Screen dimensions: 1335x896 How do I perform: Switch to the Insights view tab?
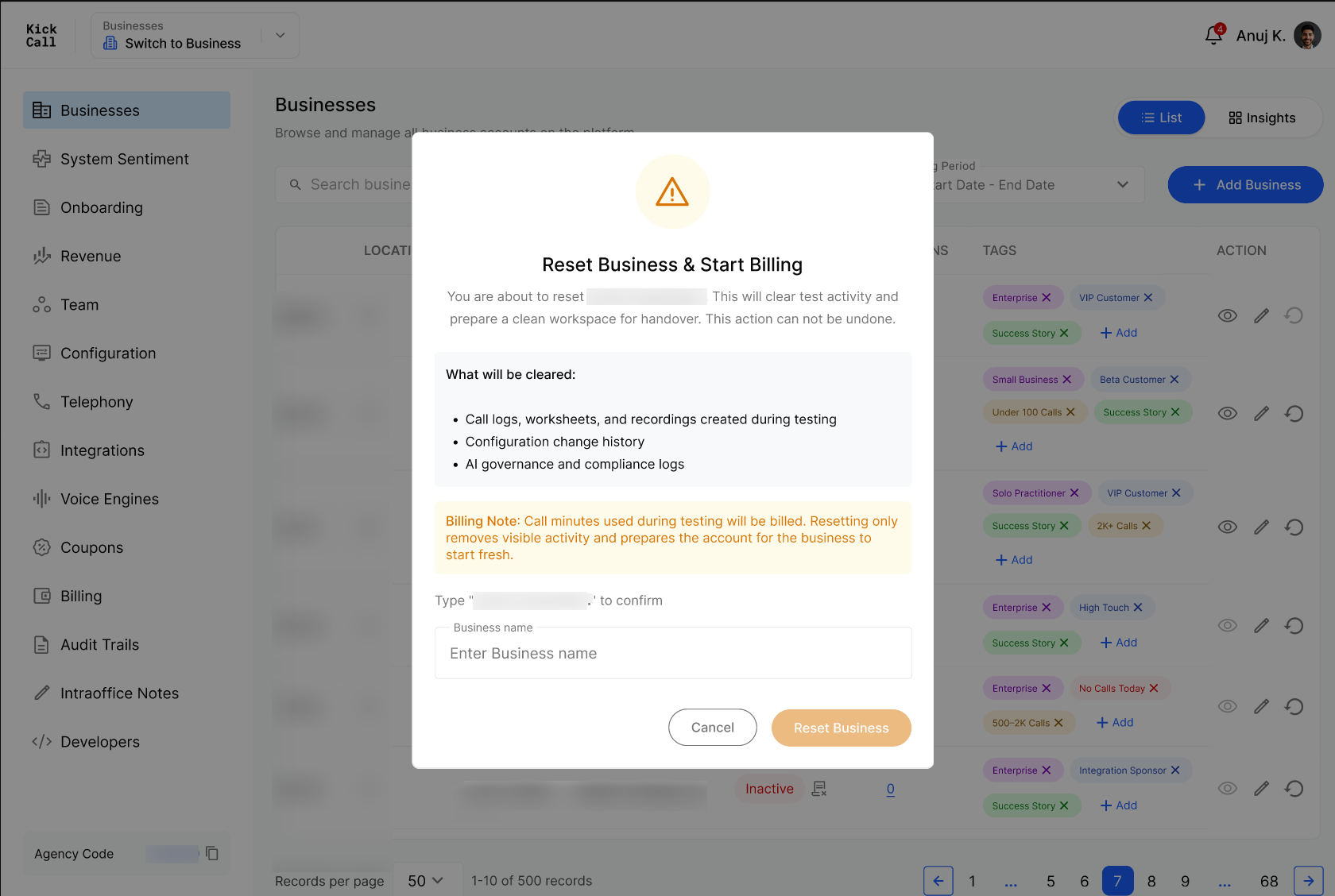click(x=1262, y=118)
